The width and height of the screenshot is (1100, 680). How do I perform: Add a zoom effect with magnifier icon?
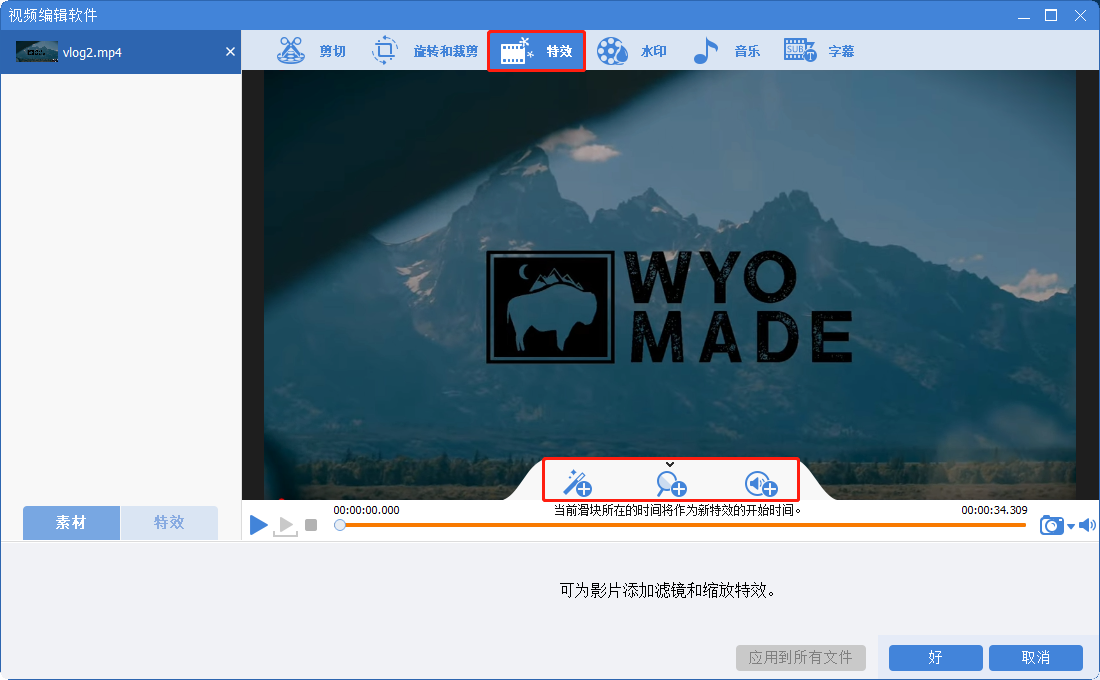[671, 484]
